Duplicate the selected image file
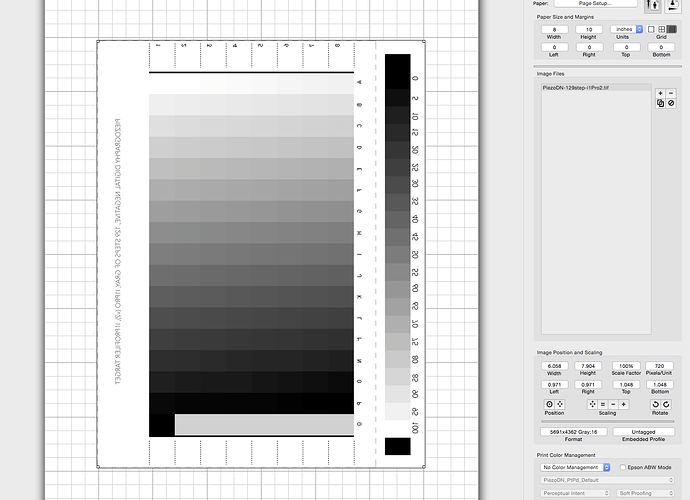The width and height of the screenshot is (690, 500). [x=660, y=103]
